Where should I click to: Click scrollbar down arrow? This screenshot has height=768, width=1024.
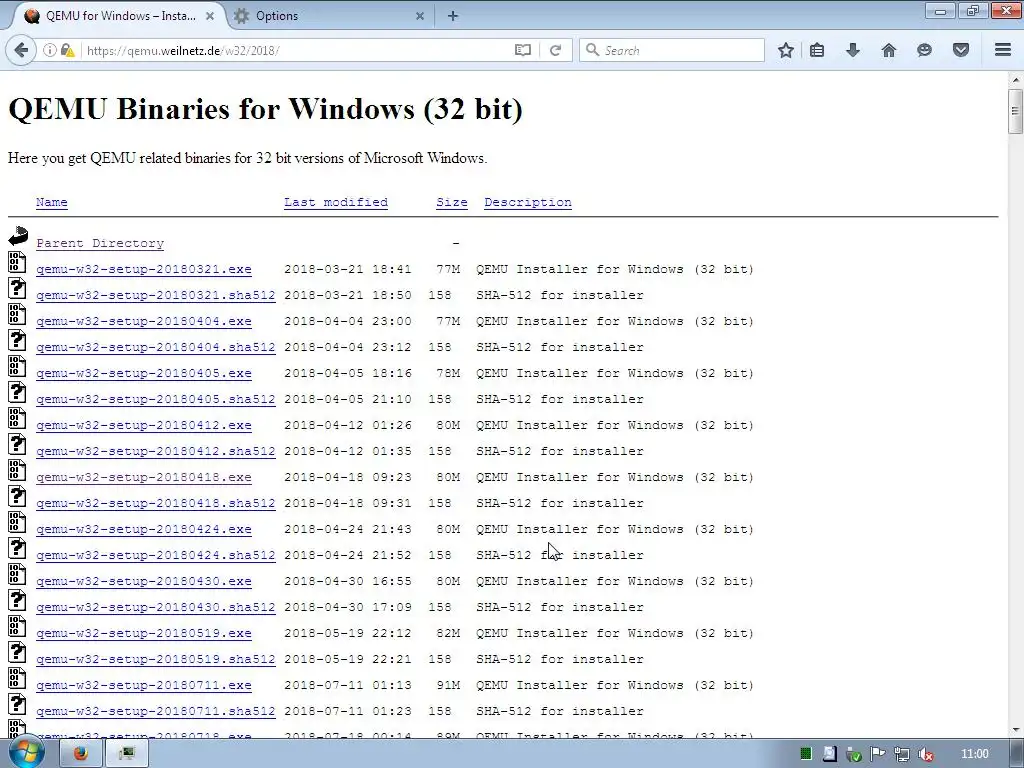tap(1016, 731)
